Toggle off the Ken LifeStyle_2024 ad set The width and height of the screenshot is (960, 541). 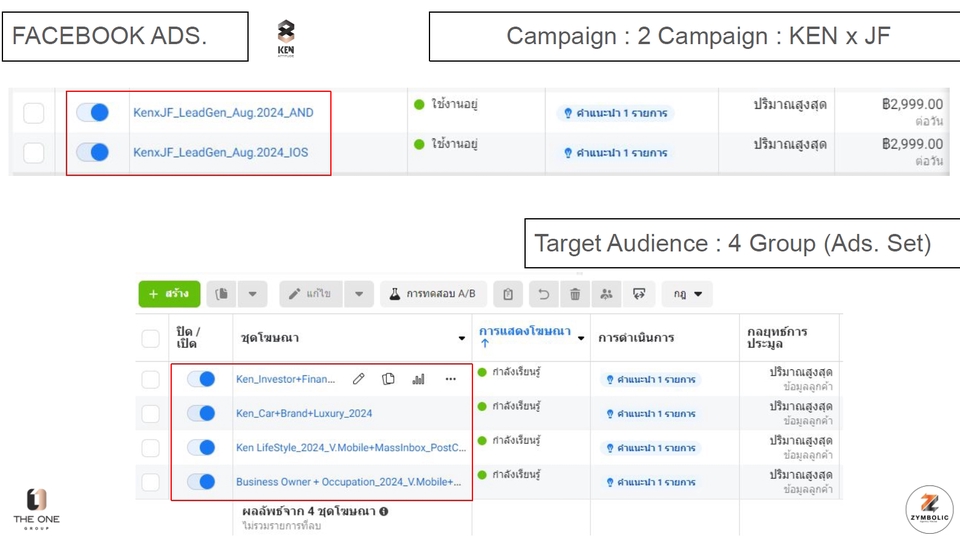201,447
